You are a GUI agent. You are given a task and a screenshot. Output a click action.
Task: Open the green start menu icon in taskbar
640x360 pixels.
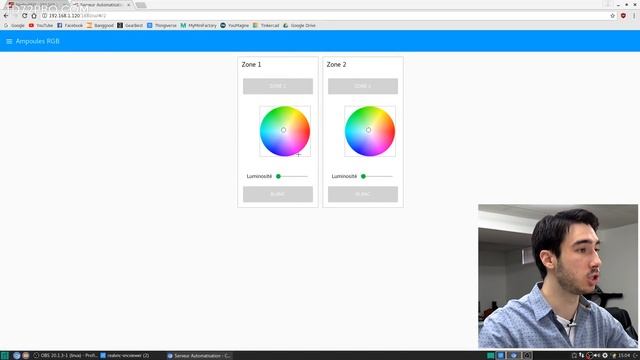pos(4,356)
